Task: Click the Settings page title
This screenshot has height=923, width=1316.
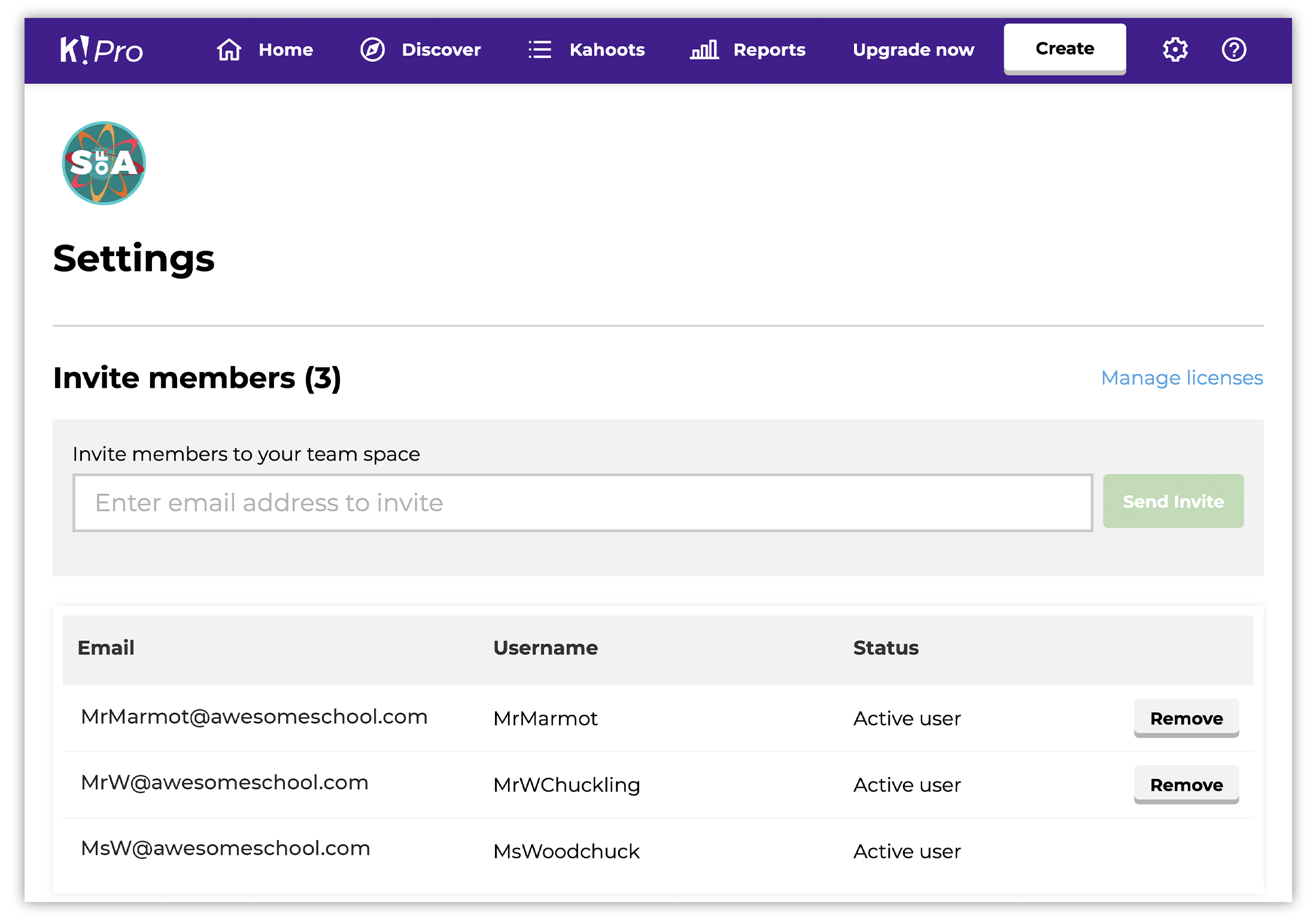Action: pos(134,259)
